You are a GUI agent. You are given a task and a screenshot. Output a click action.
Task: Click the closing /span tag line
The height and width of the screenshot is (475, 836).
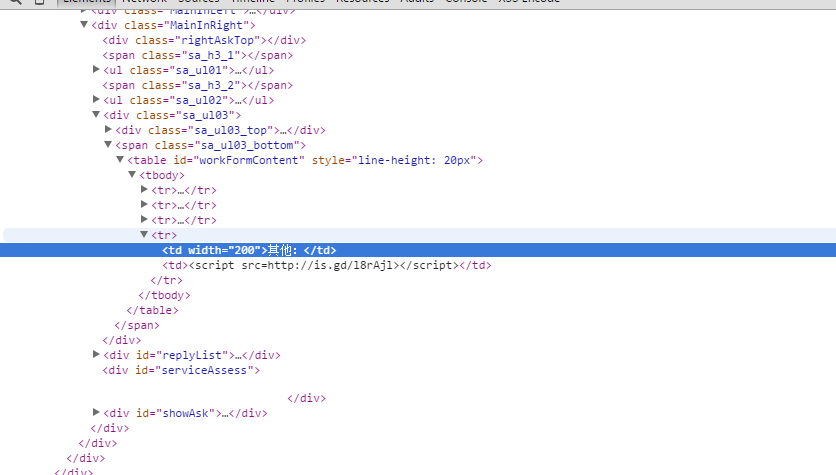point(137,325)
